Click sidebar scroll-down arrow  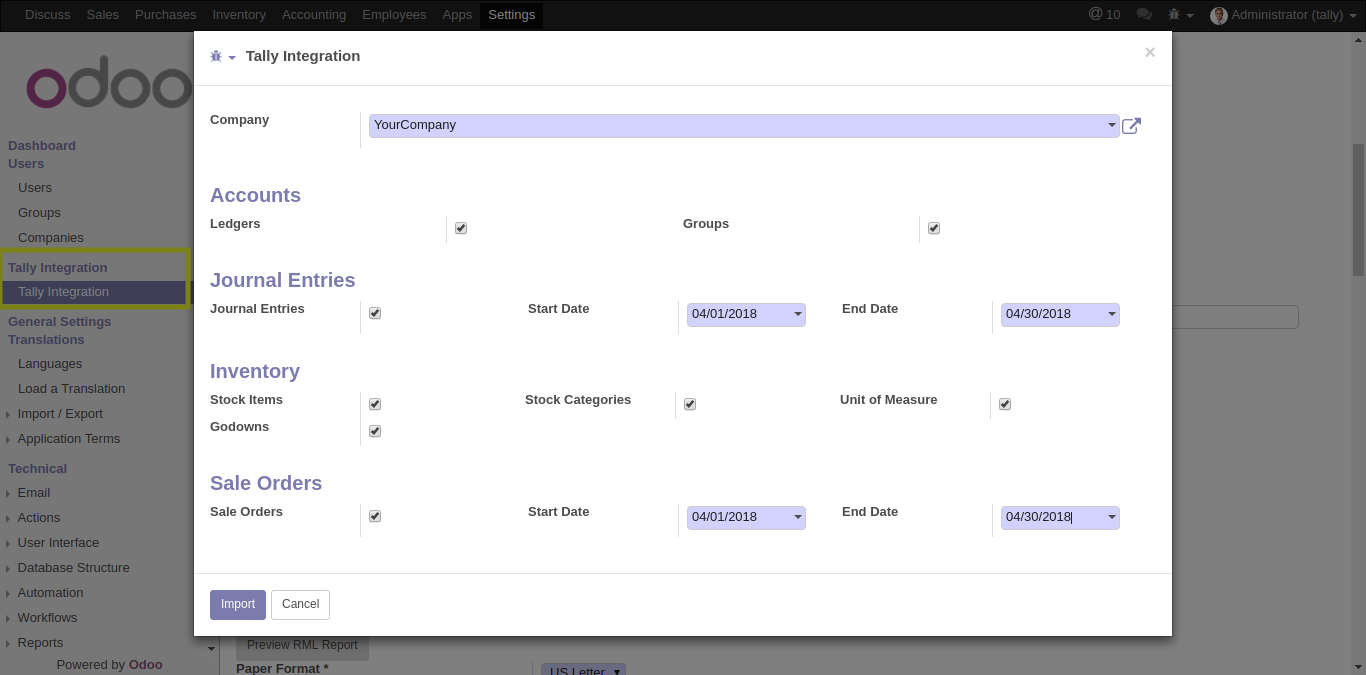point(211,649)
